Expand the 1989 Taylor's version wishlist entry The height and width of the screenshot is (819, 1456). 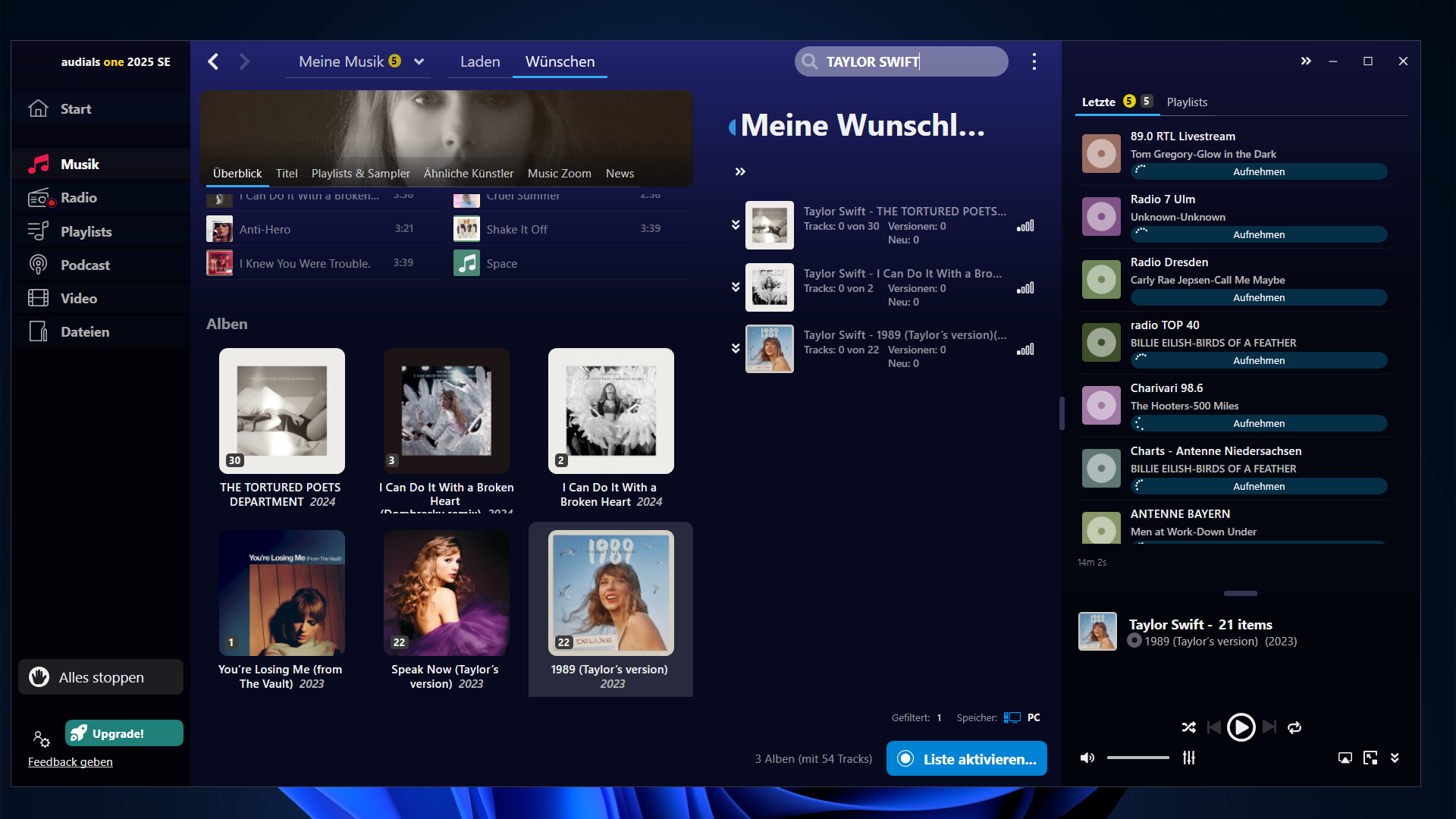point(735,349)
